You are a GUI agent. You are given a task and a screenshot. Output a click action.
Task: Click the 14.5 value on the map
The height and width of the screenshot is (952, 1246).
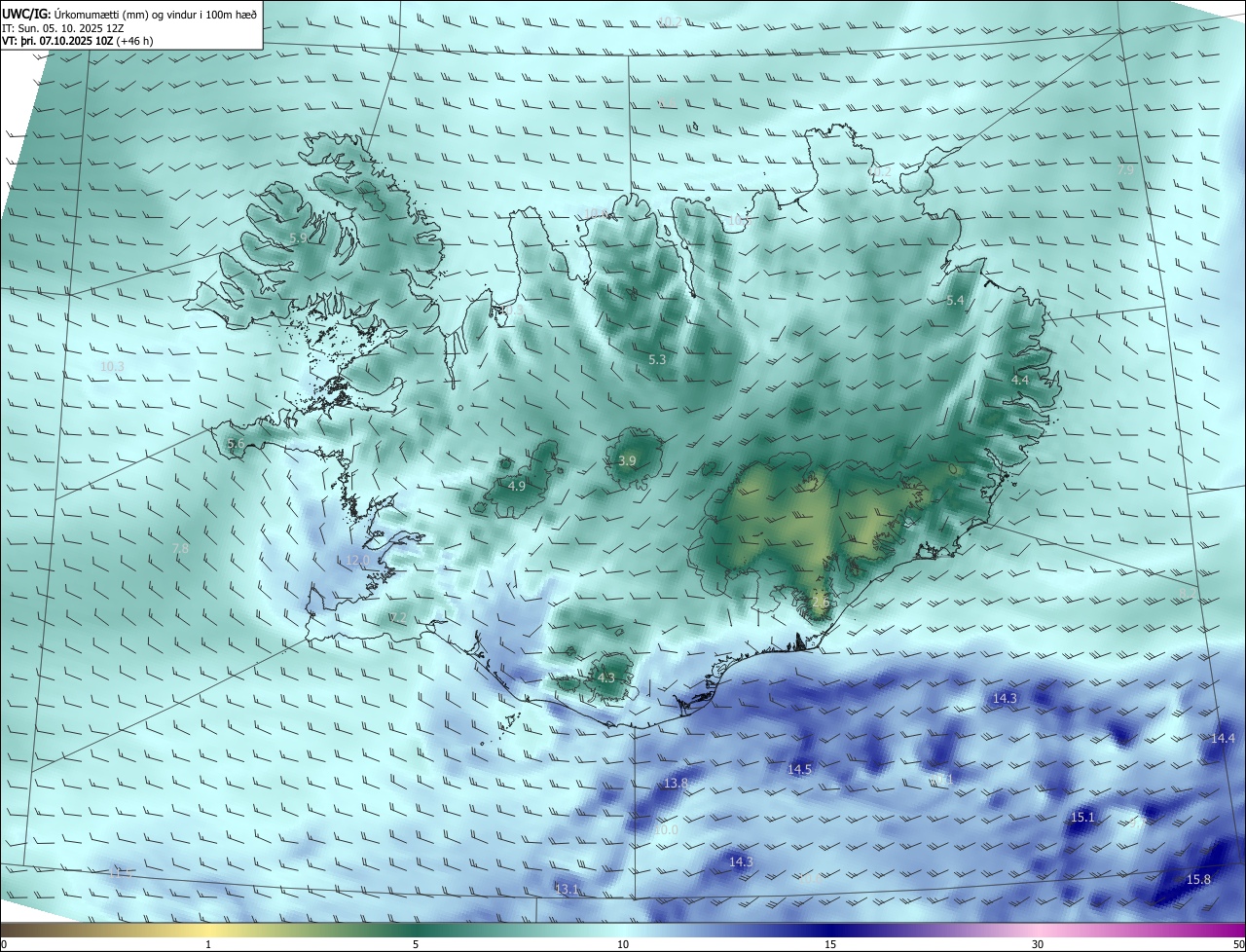tap(799, 770)
